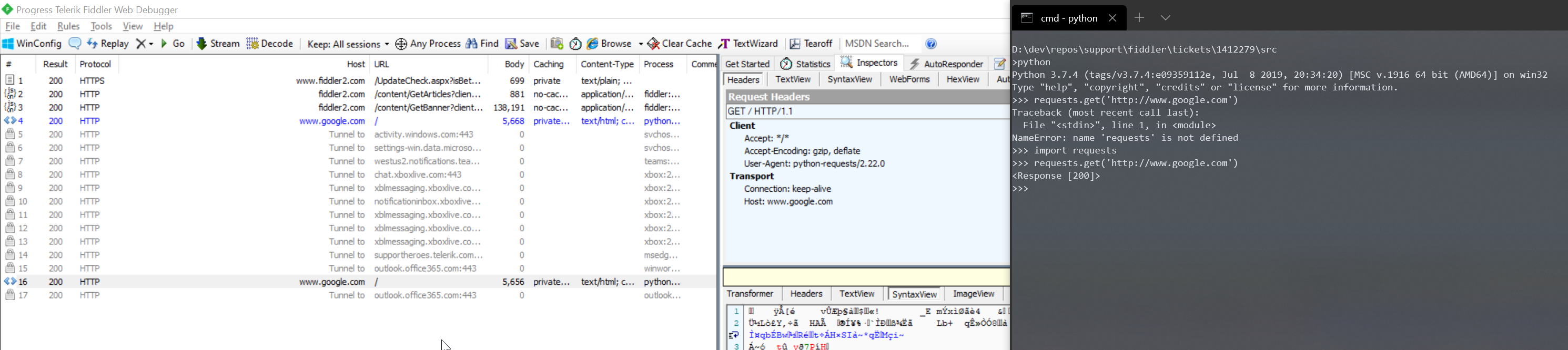Viewport: 1568px width, 350px height.
Task: Select the WebForms inspector tab
Action: tap(909, 79)
